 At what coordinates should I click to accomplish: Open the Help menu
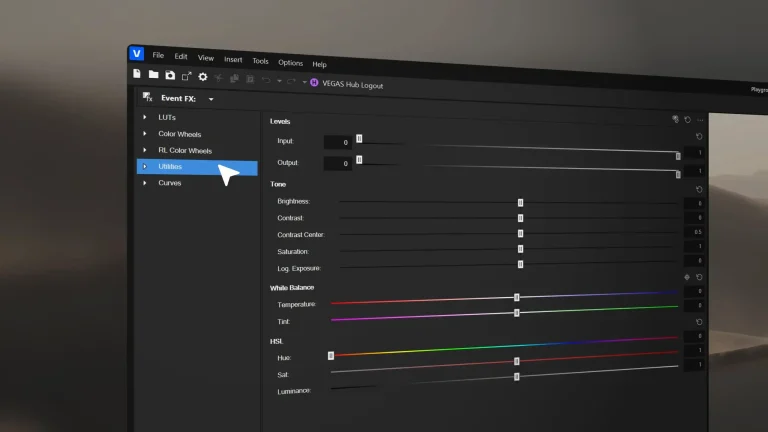[319, 64]
